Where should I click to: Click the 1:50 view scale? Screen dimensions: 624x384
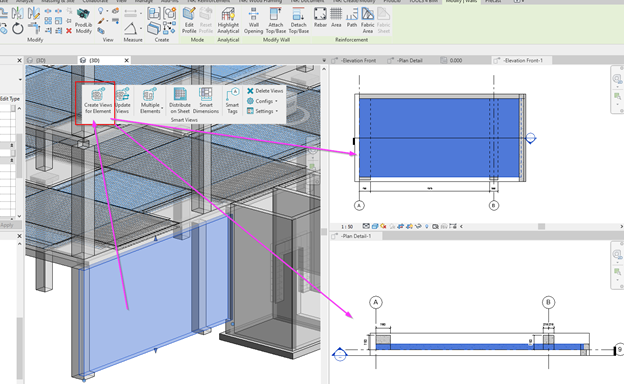coord(347,226)
